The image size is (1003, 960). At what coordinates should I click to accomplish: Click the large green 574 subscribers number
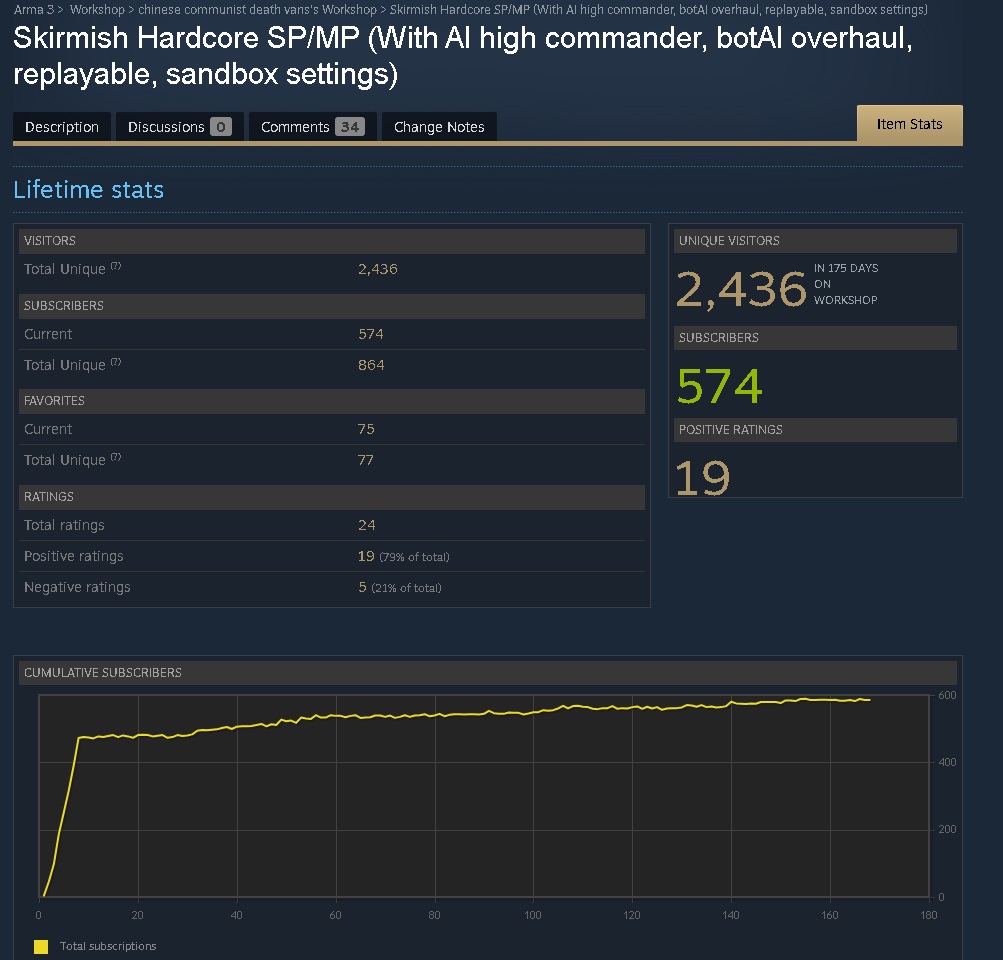point(720,386)
